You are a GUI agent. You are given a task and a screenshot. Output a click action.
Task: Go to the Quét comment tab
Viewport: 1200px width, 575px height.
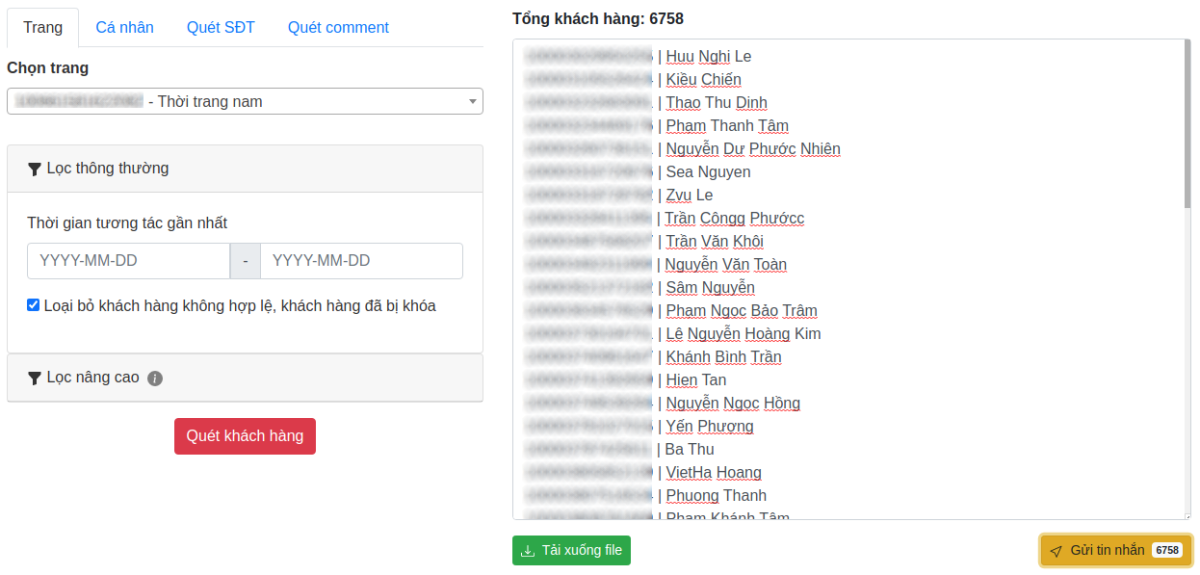[x=338, y=28]
